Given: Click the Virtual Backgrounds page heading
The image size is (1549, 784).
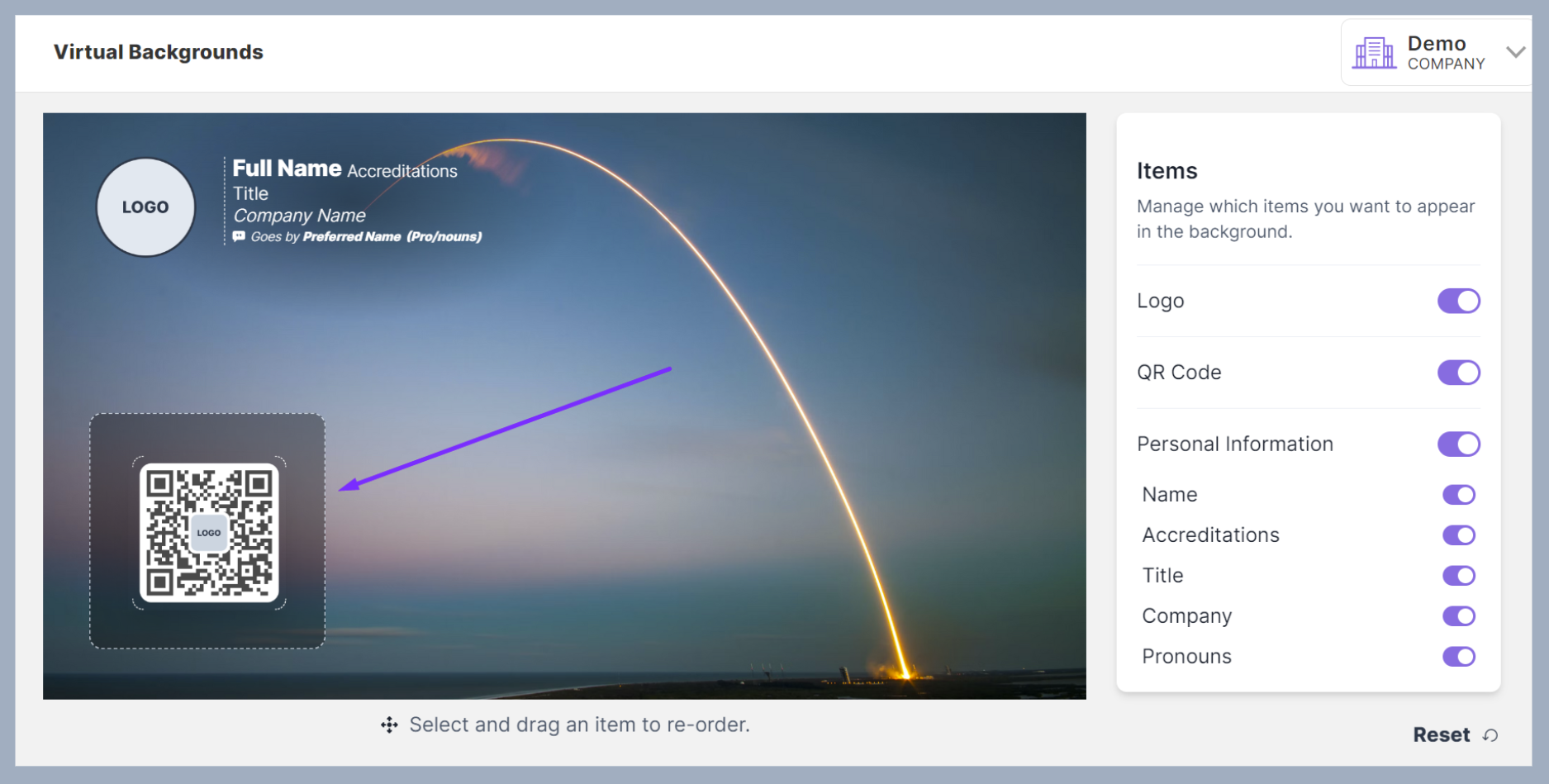Looking at the screenshot, I should click(159, 52).
